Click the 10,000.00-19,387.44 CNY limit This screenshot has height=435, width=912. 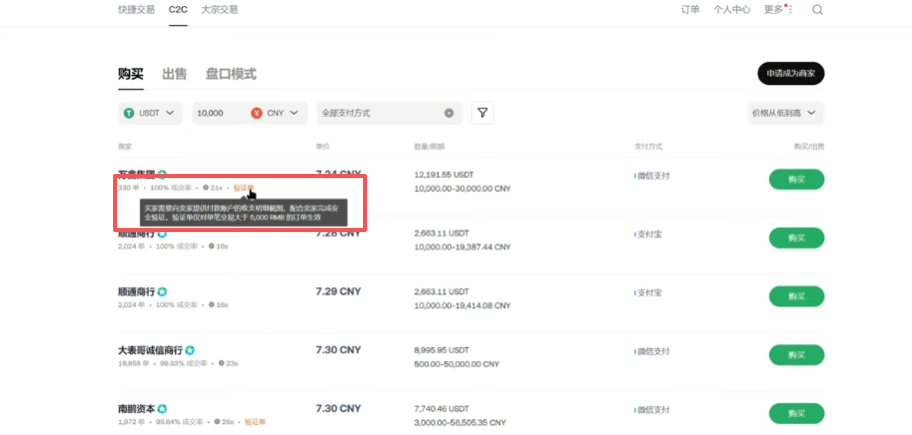pyautogui.click(x=462, y=247)
